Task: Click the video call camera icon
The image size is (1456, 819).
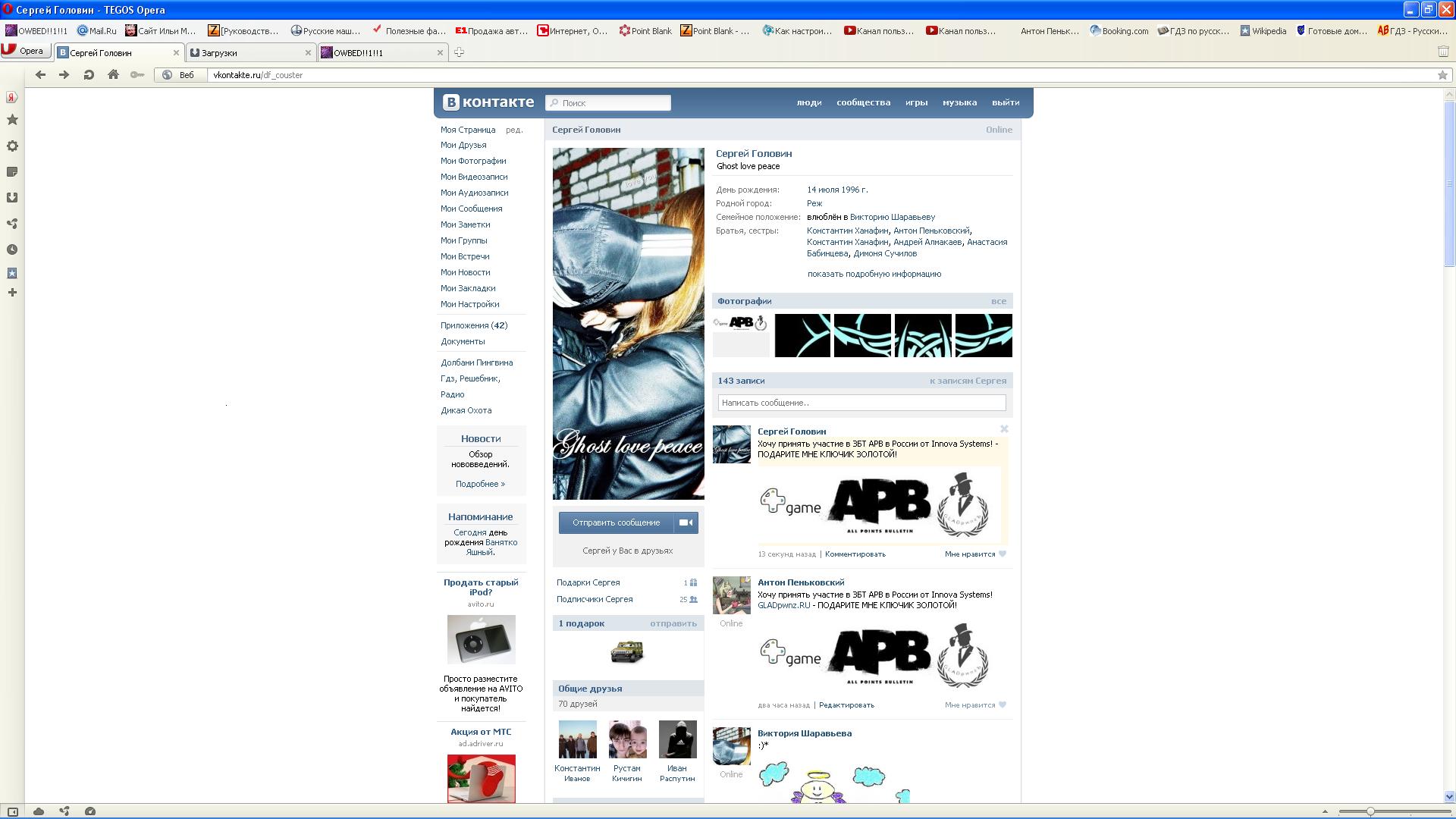Action: pyautogui.click(x=686, y=522)
